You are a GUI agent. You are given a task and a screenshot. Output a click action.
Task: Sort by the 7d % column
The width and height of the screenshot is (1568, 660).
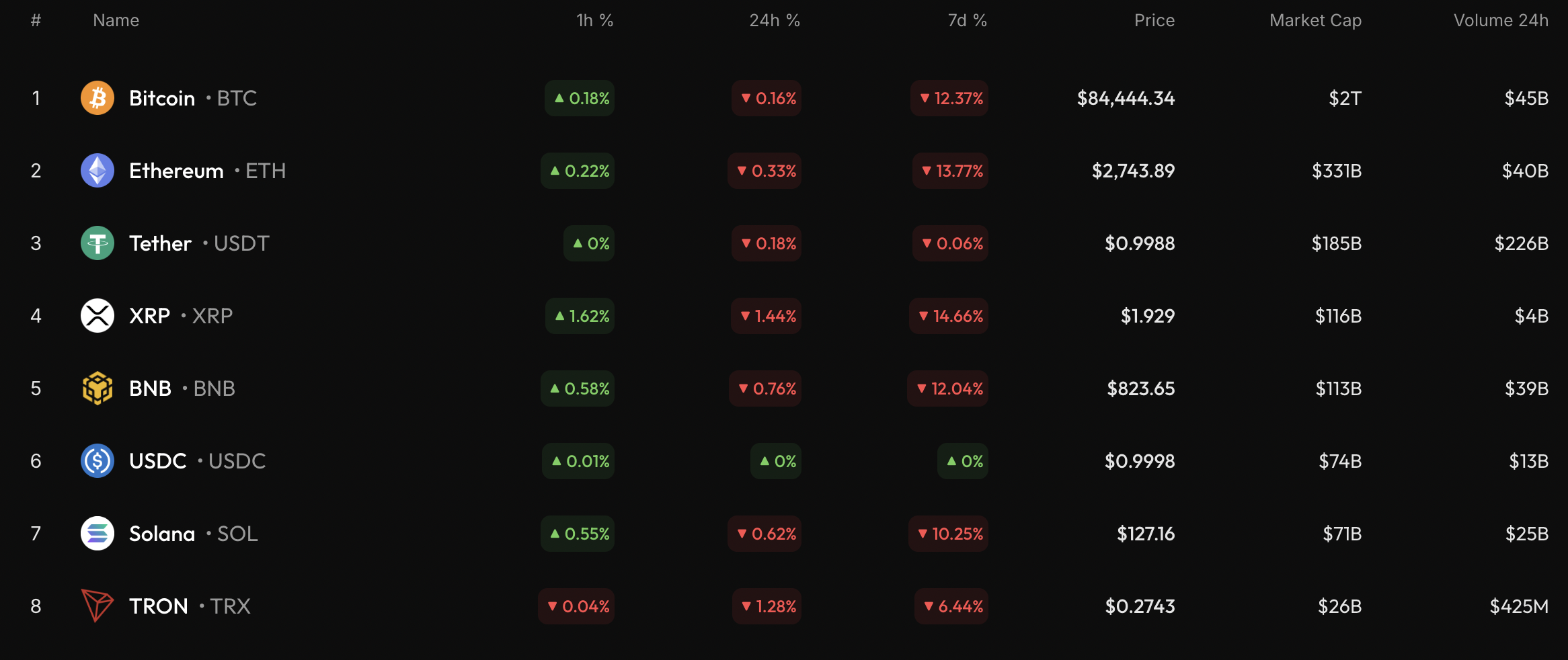coord(967,20)
